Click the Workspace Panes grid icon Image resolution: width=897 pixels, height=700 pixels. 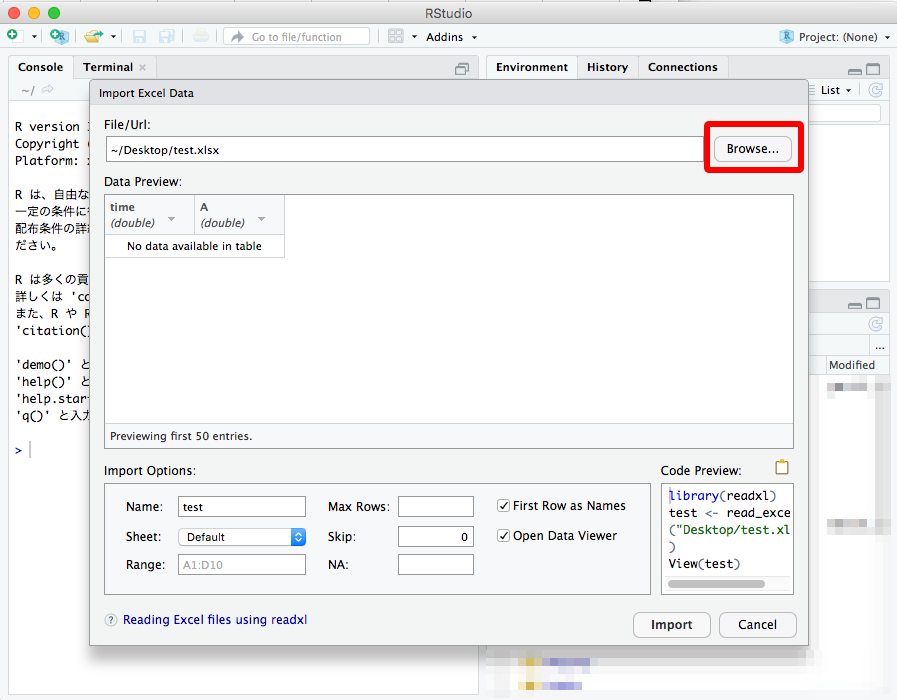tap(396, 37)
